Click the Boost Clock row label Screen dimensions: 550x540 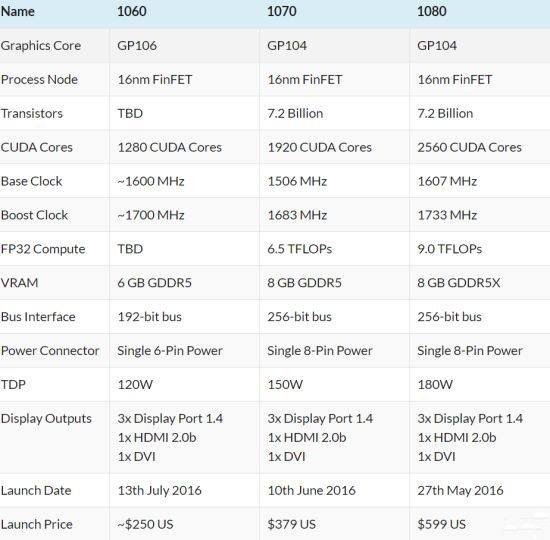tap(34, 215)
